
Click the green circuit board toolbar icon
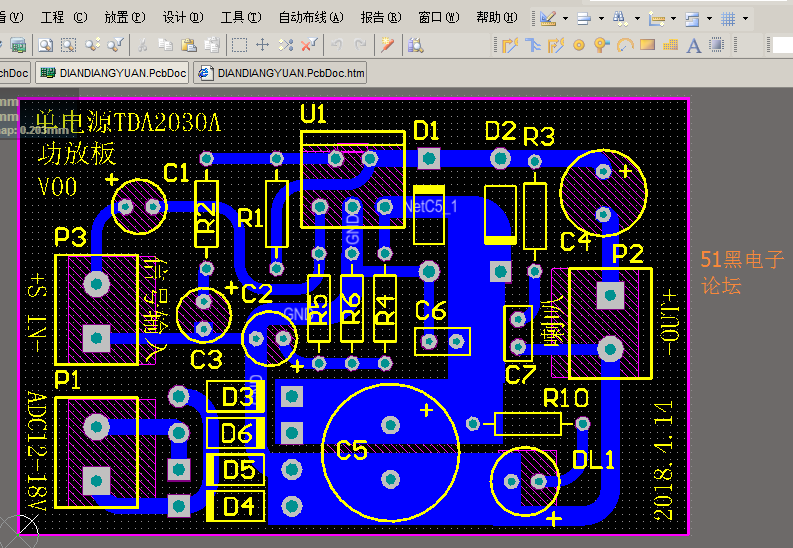point(18,45)
